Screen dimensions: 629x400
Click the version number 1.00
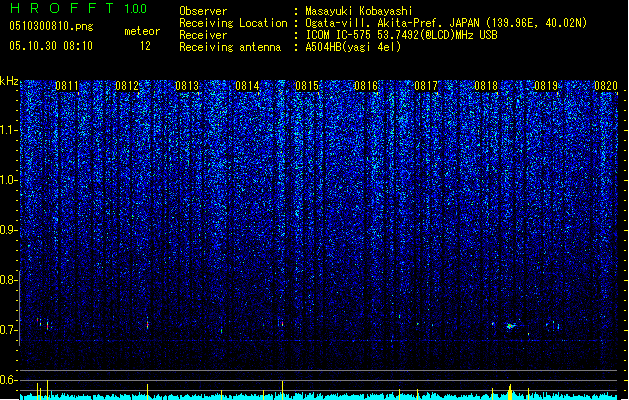click(136, 8)
